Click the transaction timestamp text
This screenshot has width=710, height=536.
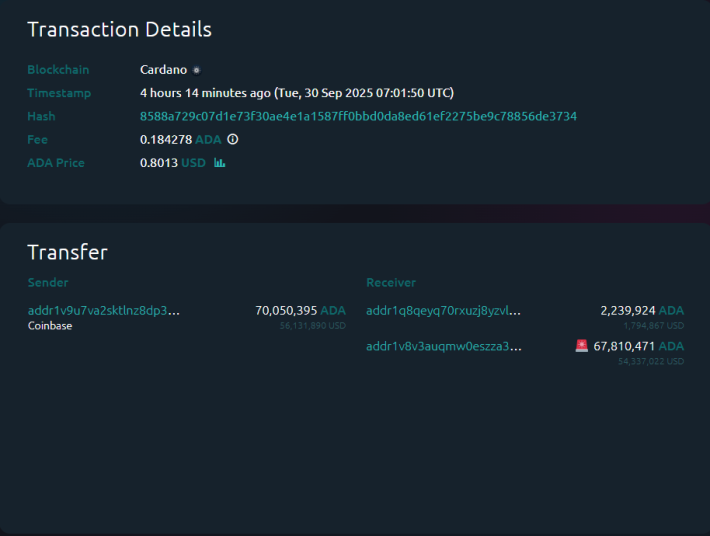click(297, 93)
